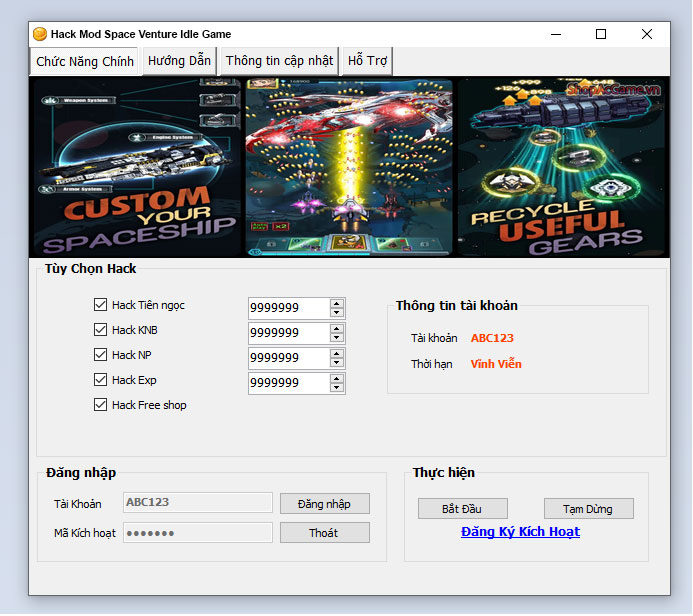This screenshot has height=616, width=693.
Task: Click the middle gameplay banner image
Action: (349, 167)
